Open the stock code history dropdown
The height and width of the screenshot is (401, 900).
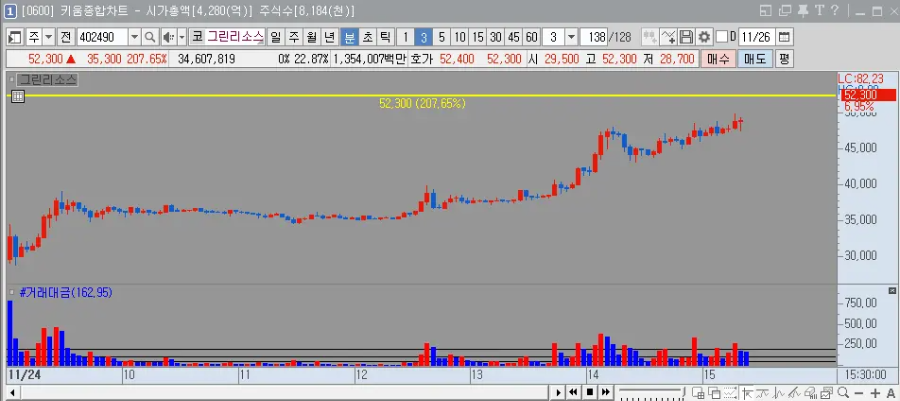click(x=135, y=37)
